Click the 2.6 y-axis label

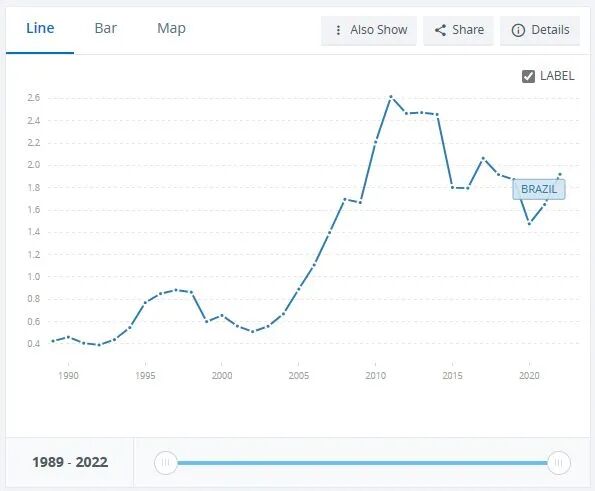(33, 98)
